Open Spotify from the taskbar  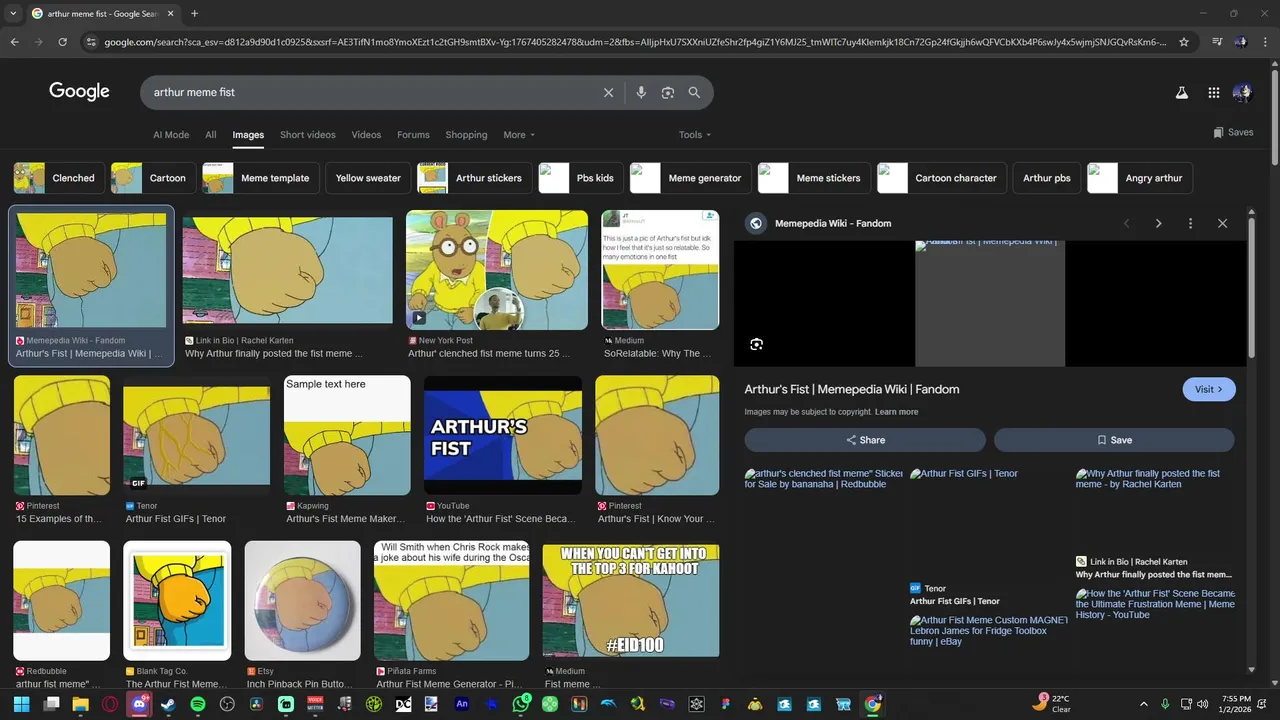(198, 704)
